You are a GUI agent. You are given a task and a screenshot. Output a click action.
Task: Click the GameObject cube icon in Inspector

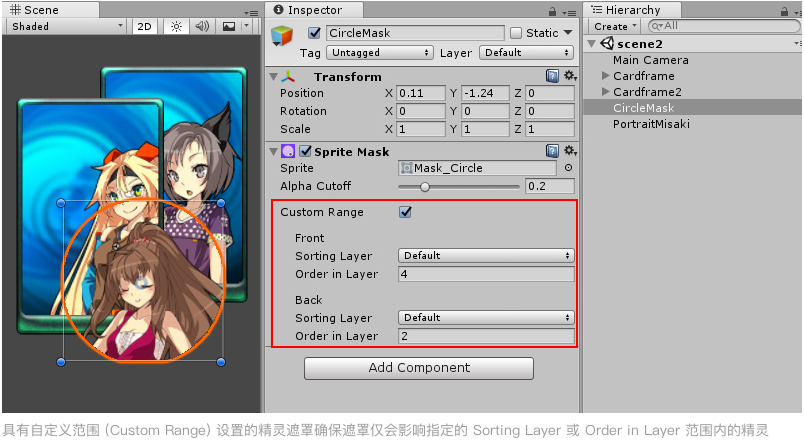click(282, 36)
